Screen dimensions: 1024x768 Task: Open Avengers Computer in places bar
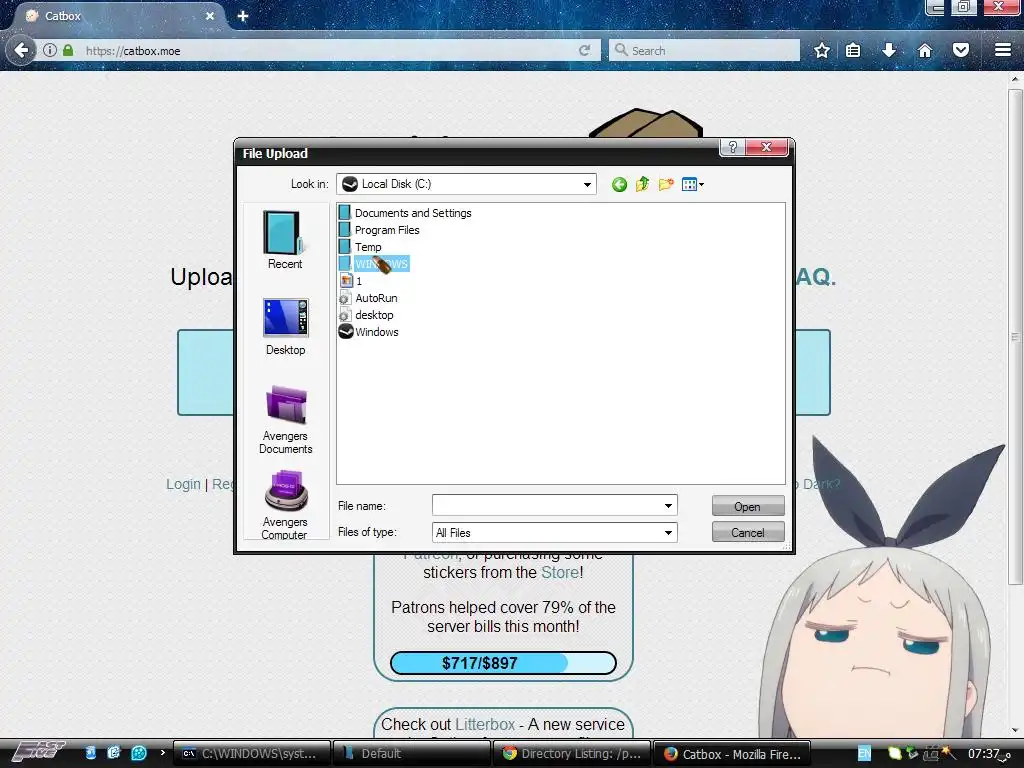pyautogui.click(x=285, y=504)
